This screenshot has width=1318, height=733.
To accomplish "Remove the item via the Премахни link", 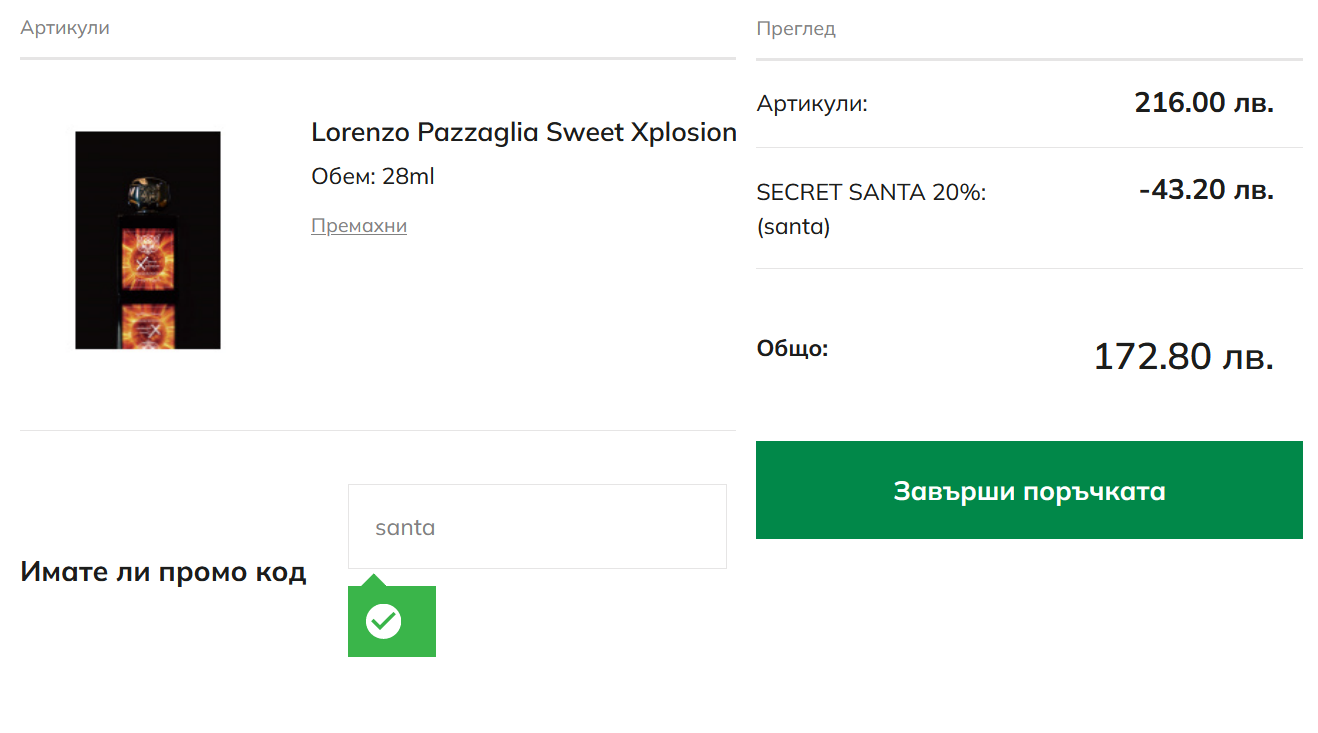I will point(359,226).
